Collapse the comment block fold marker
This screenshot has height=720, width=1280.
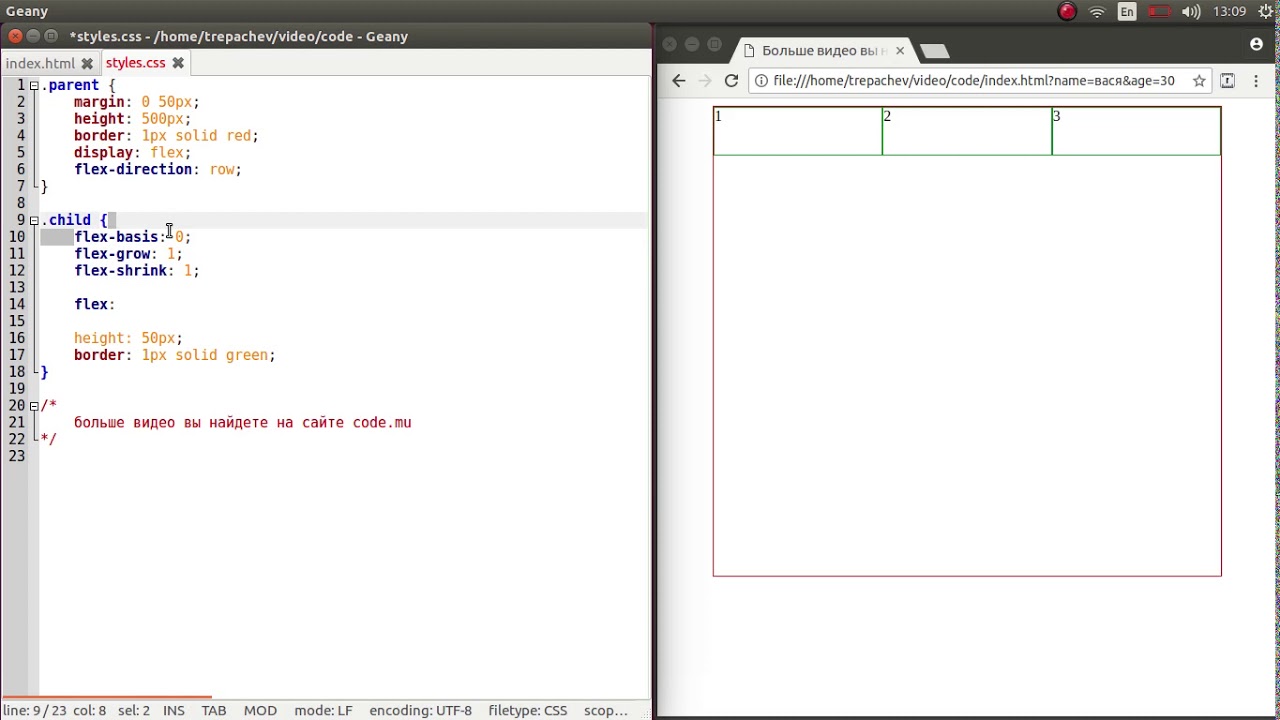34,406
